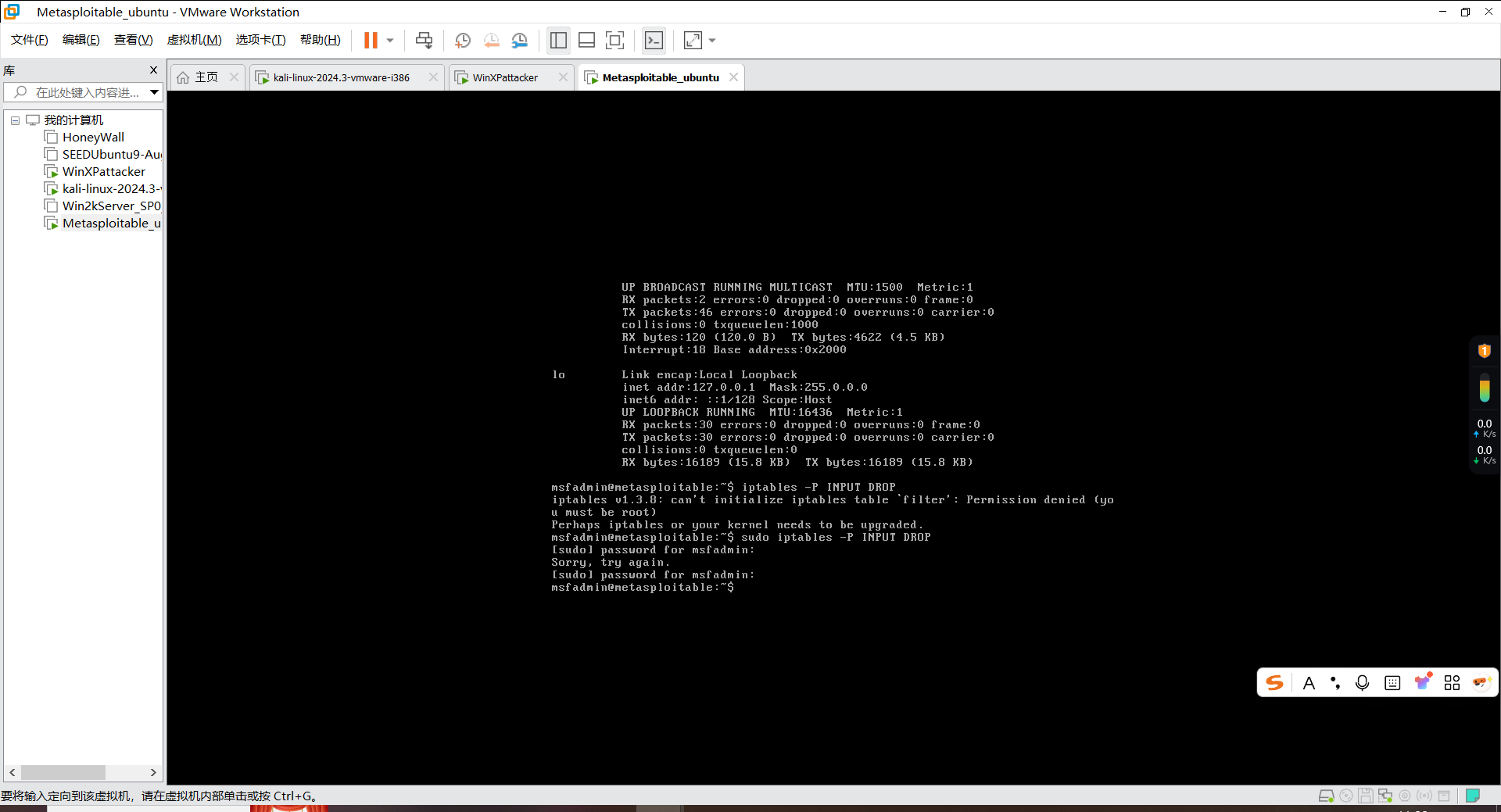Open the 虚拟机(M) menu
Image resolution: width=1501 pixels, height=812 pixels.
pos(195,40)
